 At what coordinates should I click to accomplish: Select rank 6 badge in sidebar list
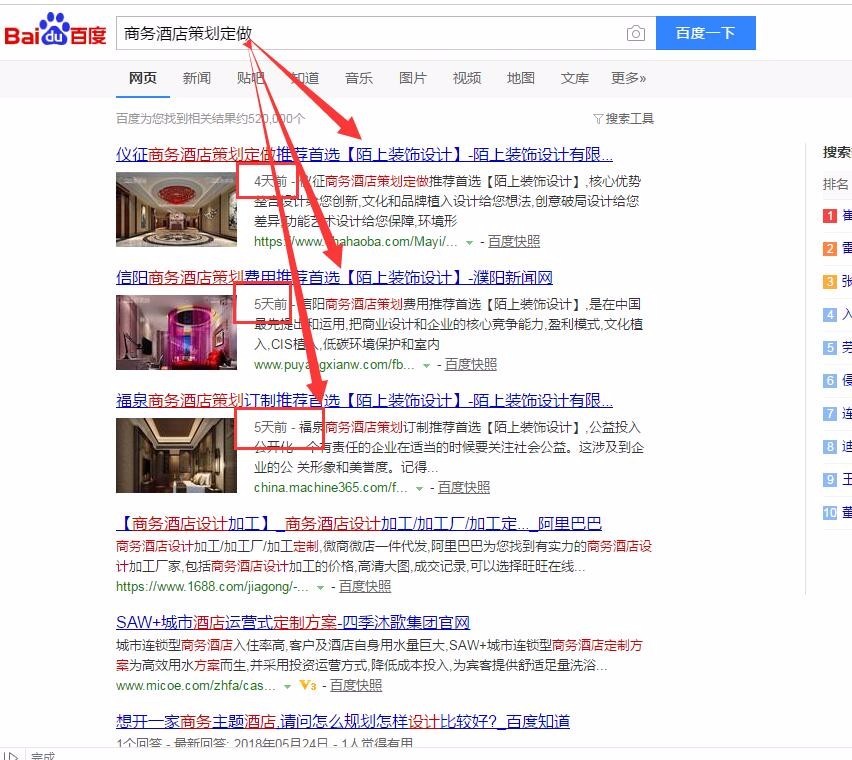[x=829, y=381]
